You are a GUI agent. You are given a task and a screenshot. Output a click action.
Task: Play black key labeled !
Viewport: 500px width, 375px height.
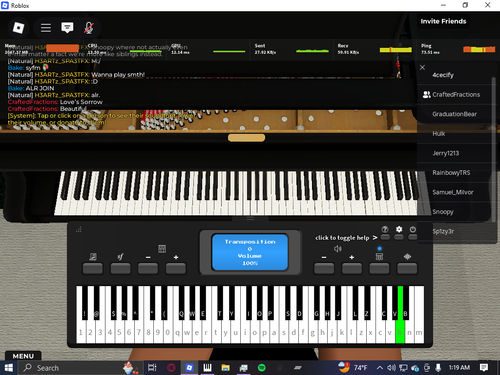(x=85, y=303)
